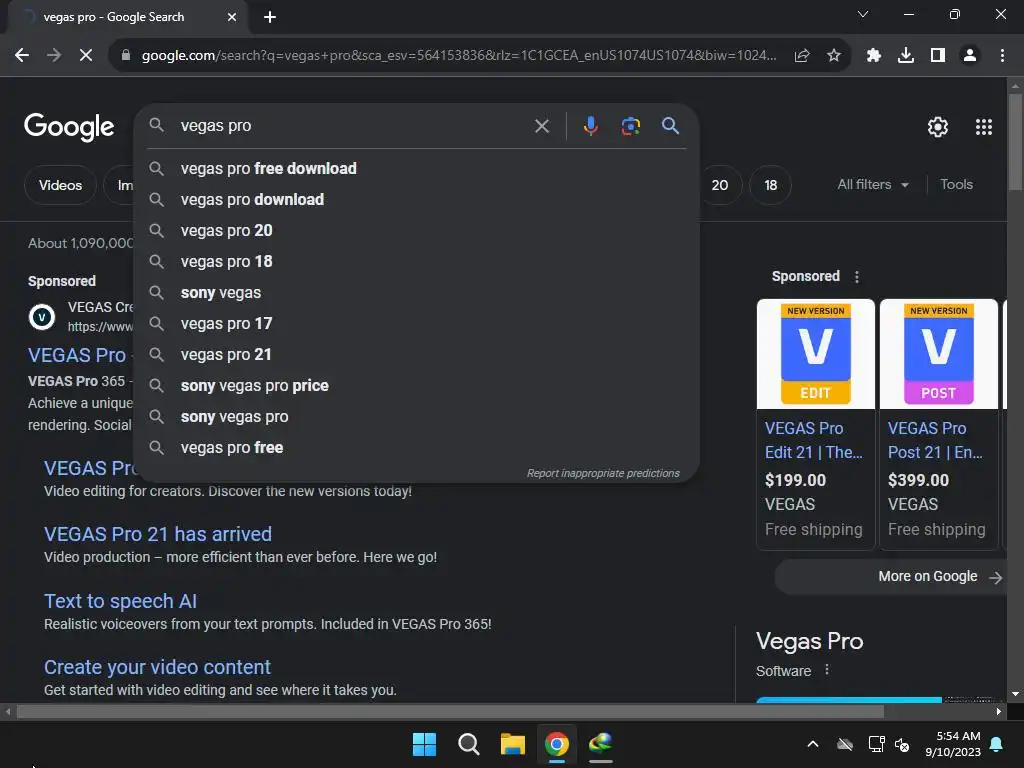Open the 'Text to speech AI' link
This screenshot has width=1024, height=768.
click(x=120, y=601)
